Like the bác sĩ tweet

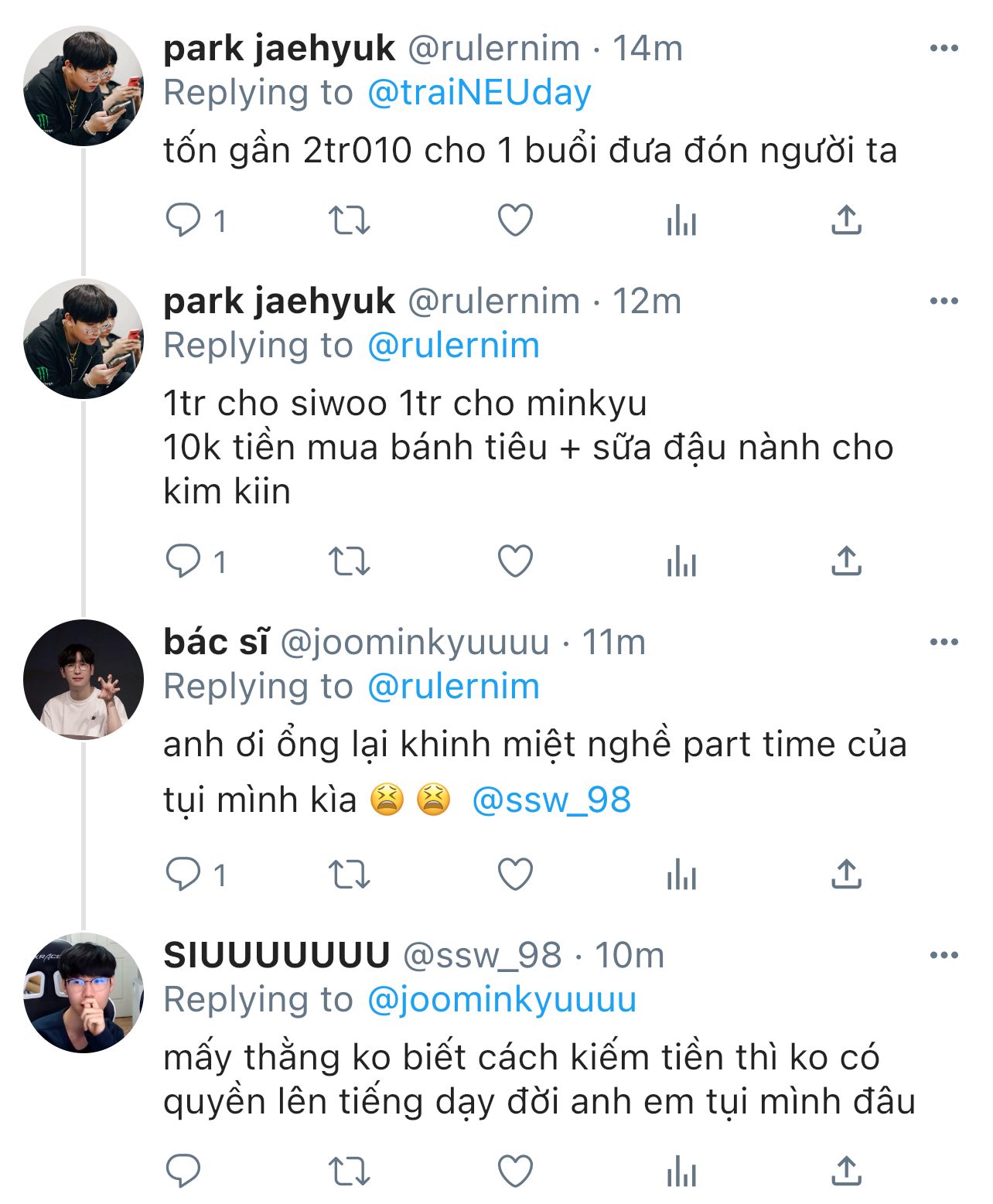[515, 875]
